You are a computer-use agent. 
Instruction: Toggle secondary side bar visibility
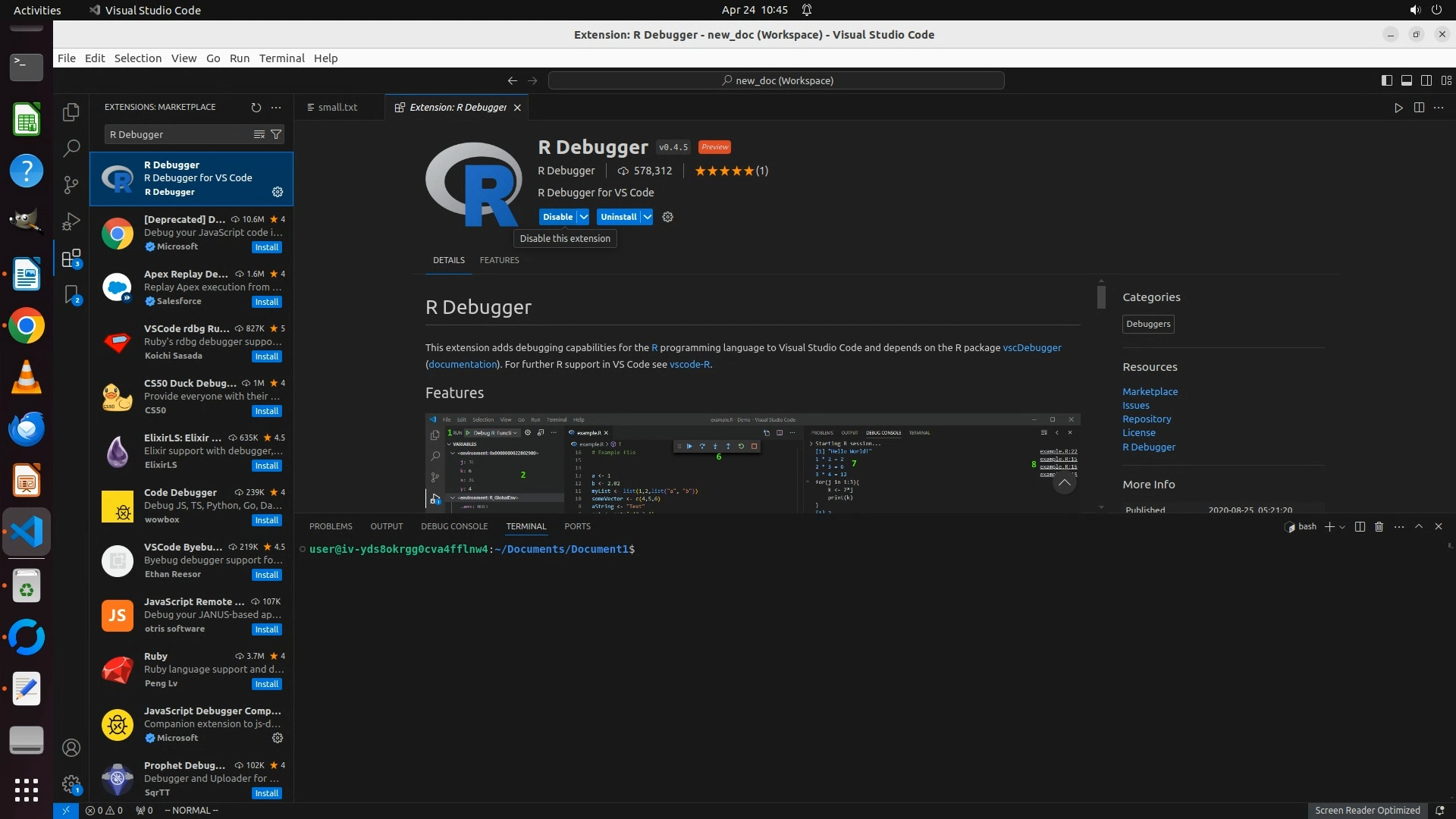pos(1426,80)
